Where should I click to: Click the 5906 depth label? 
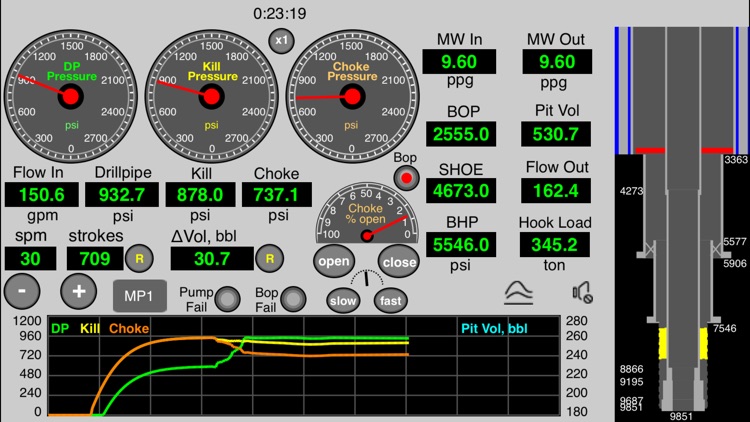point(735,264)
